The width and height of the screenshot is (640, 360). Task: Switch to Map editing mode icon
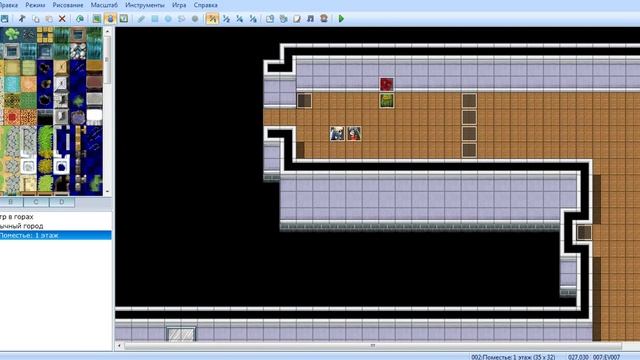pos(97,19)
